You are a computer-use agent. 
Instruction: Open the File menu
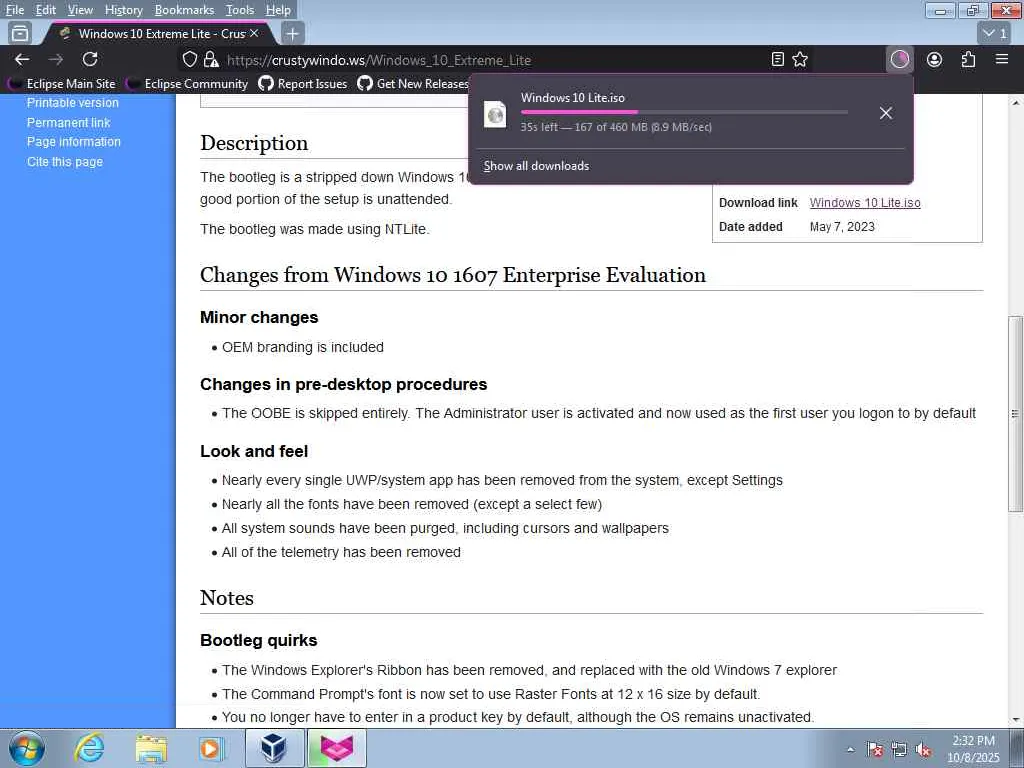click(14, 10)
